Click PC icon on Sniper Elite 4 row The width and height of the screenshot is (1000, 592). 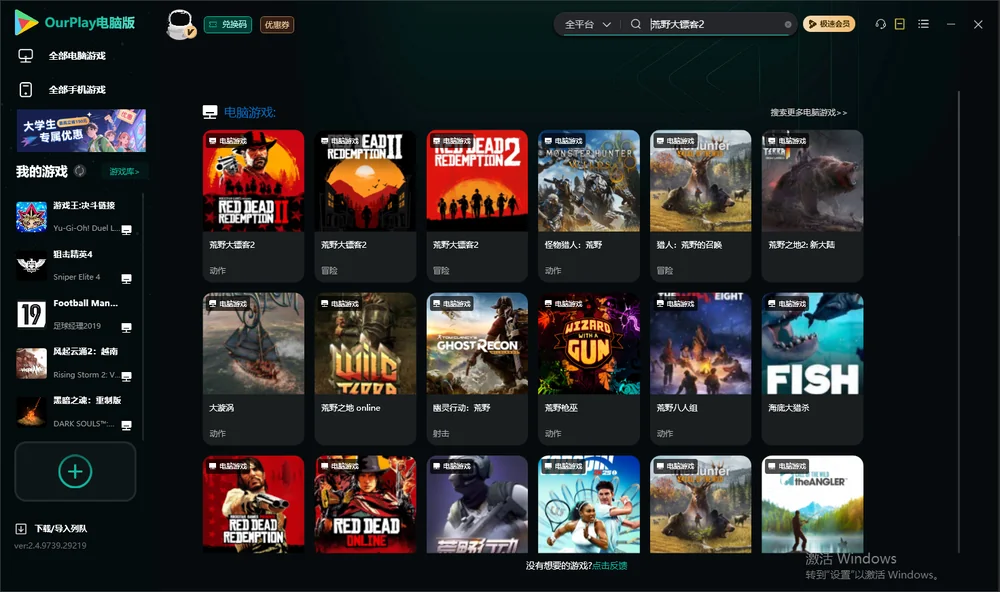pos(126,279)
